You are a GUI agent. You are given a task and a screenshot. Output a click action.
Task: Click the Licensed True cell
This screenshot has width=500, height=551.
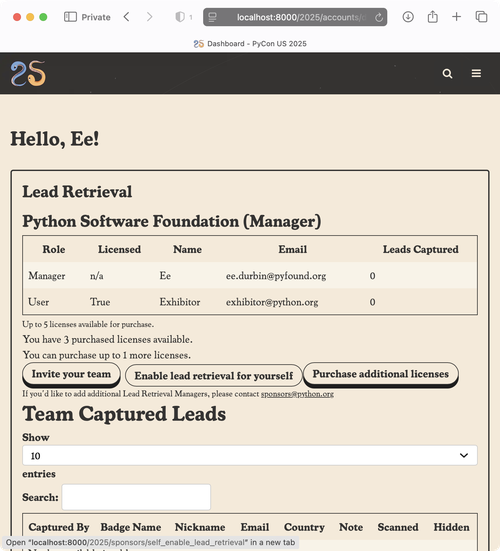tap(100, 302)
